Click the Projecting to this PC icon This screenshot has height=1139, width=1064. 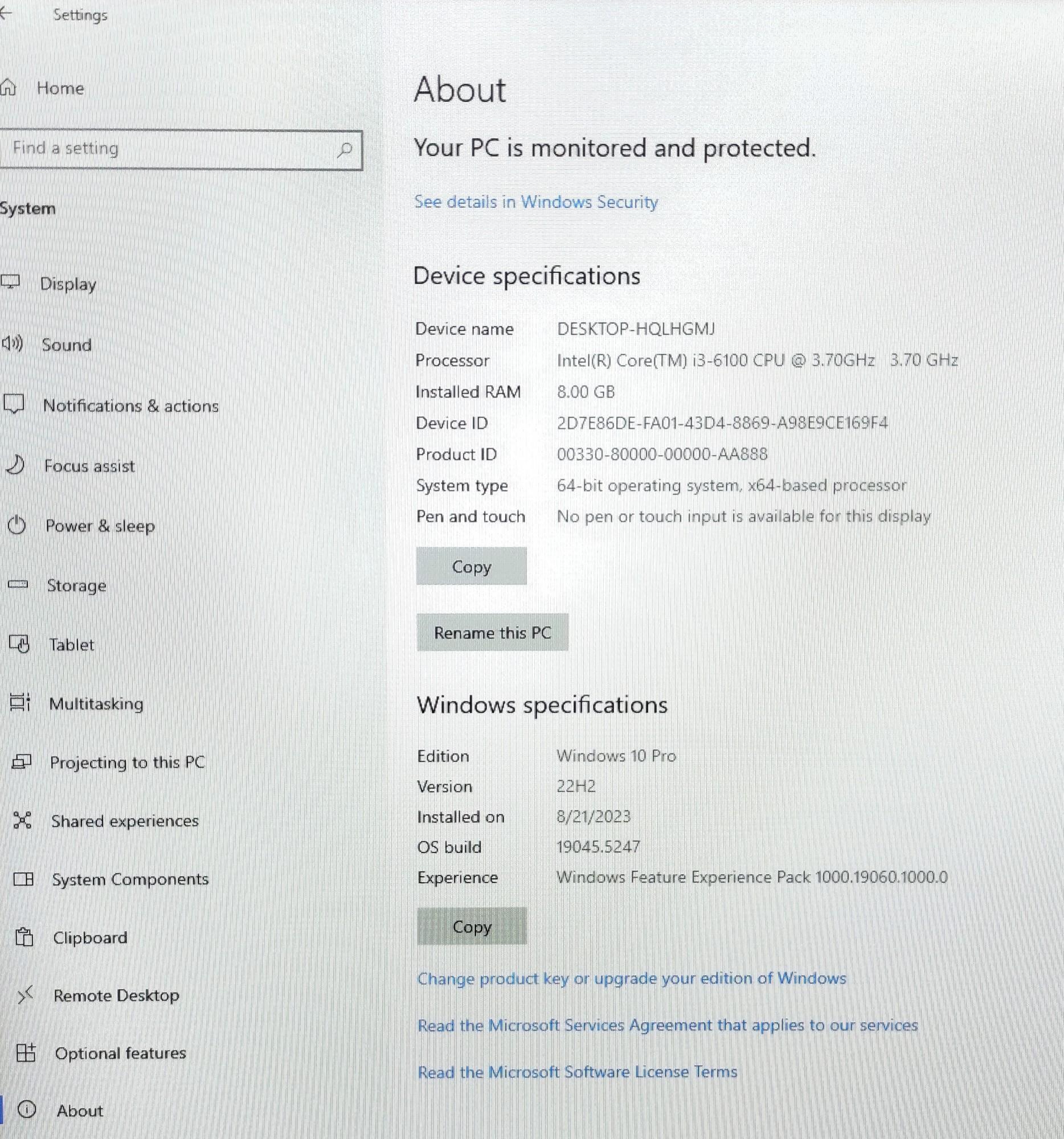click(21, 761)
